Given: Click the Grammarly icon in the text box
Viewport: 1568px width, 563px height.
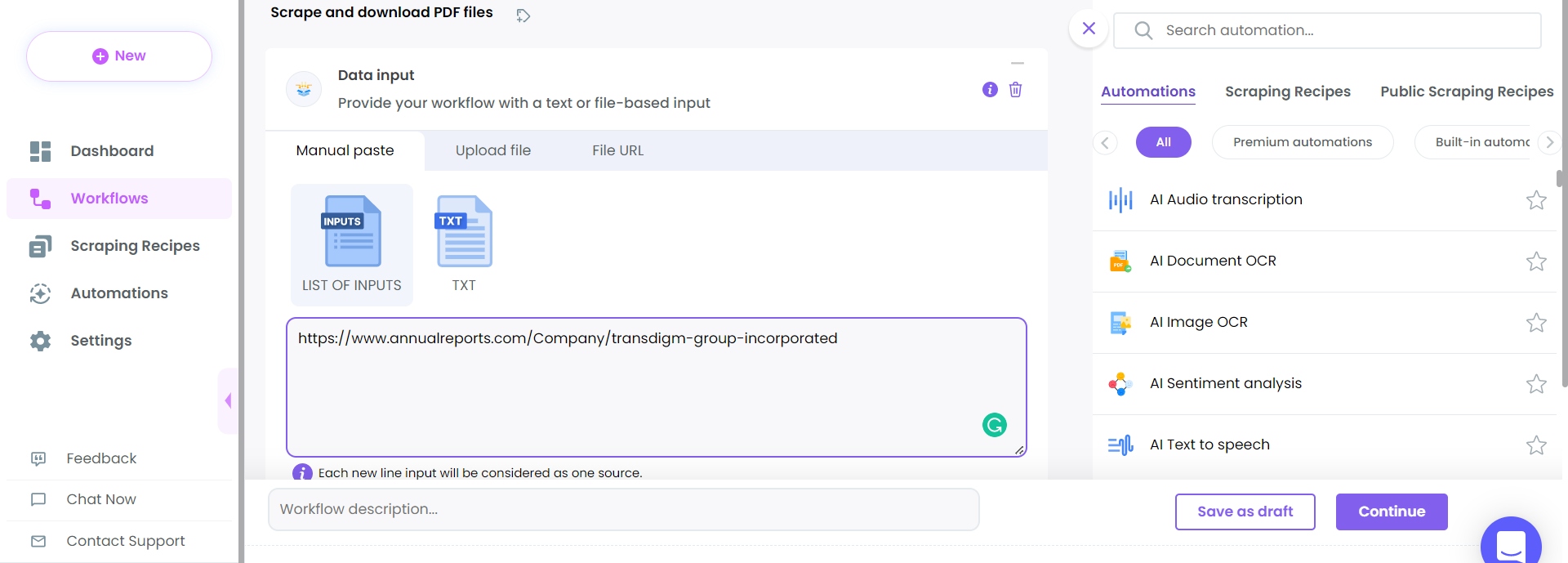Looking at the screenshot, I should pyautogui.click(x=994, y=425).
